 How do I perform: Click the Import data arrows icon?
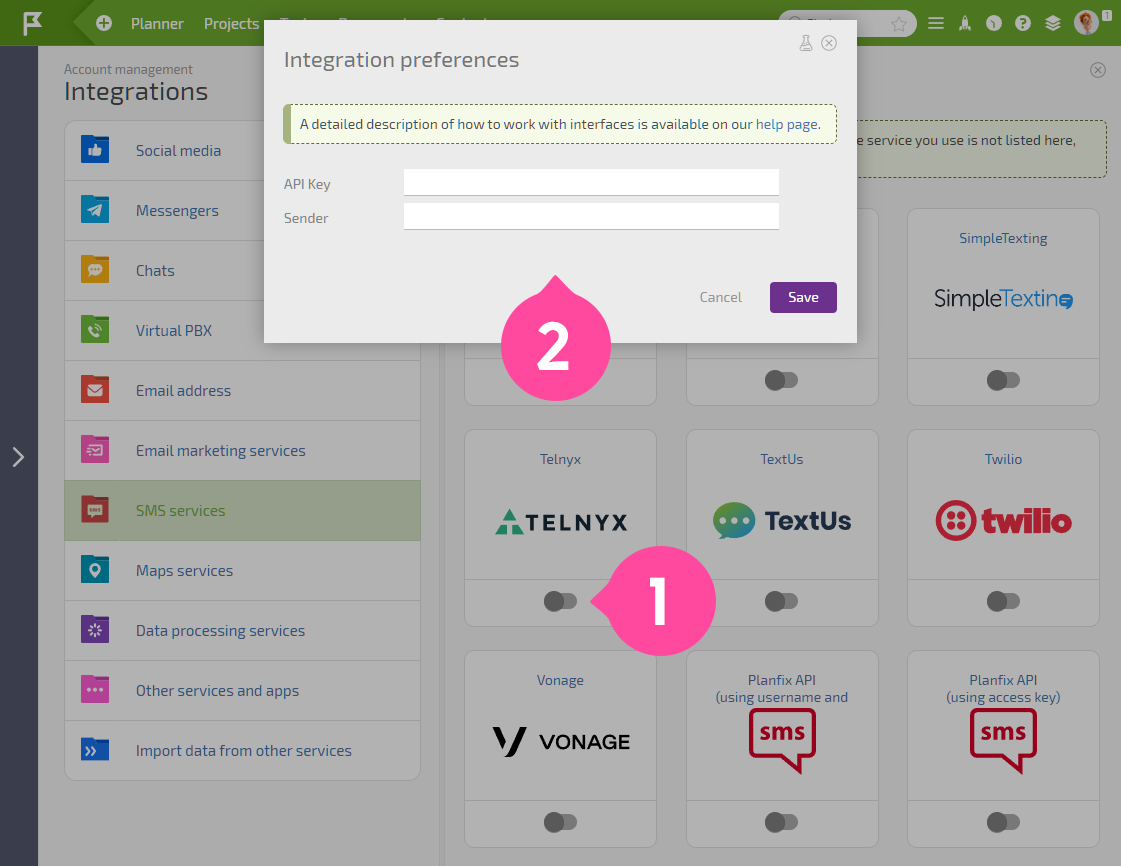point(95,750)
